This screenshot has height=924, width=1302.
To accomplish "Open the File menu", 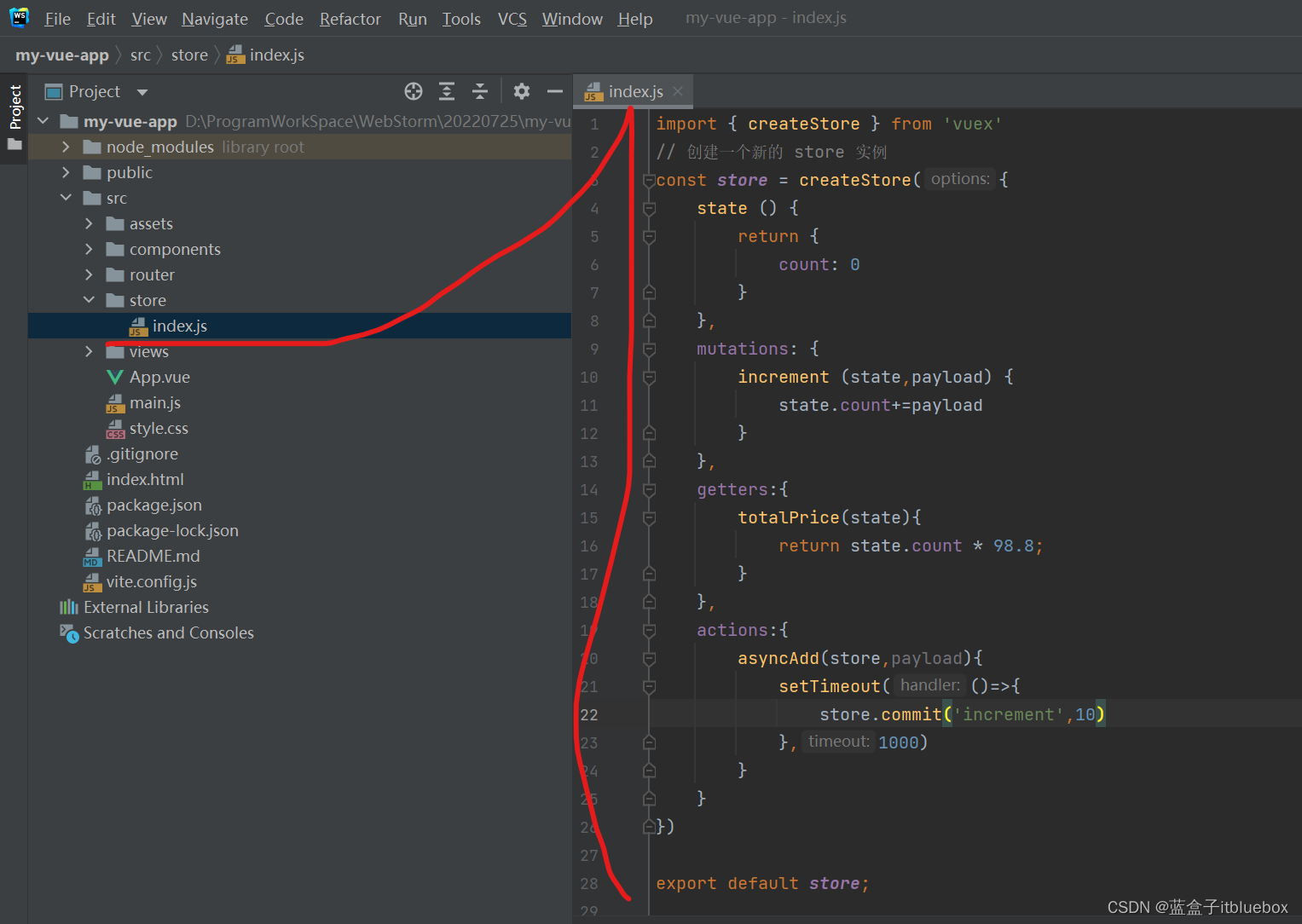I will tap(57, 19).
